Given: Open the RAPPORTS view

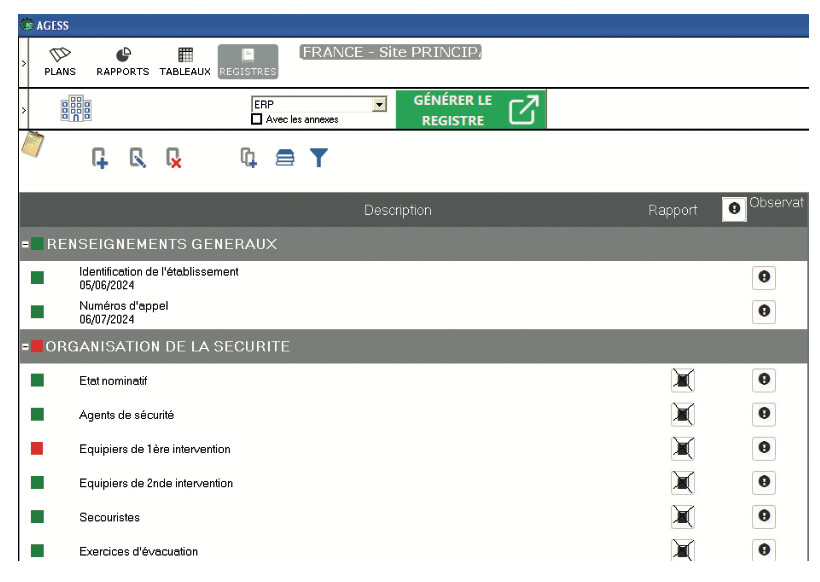Looking at the screenshot, I should tap(121, 60).
